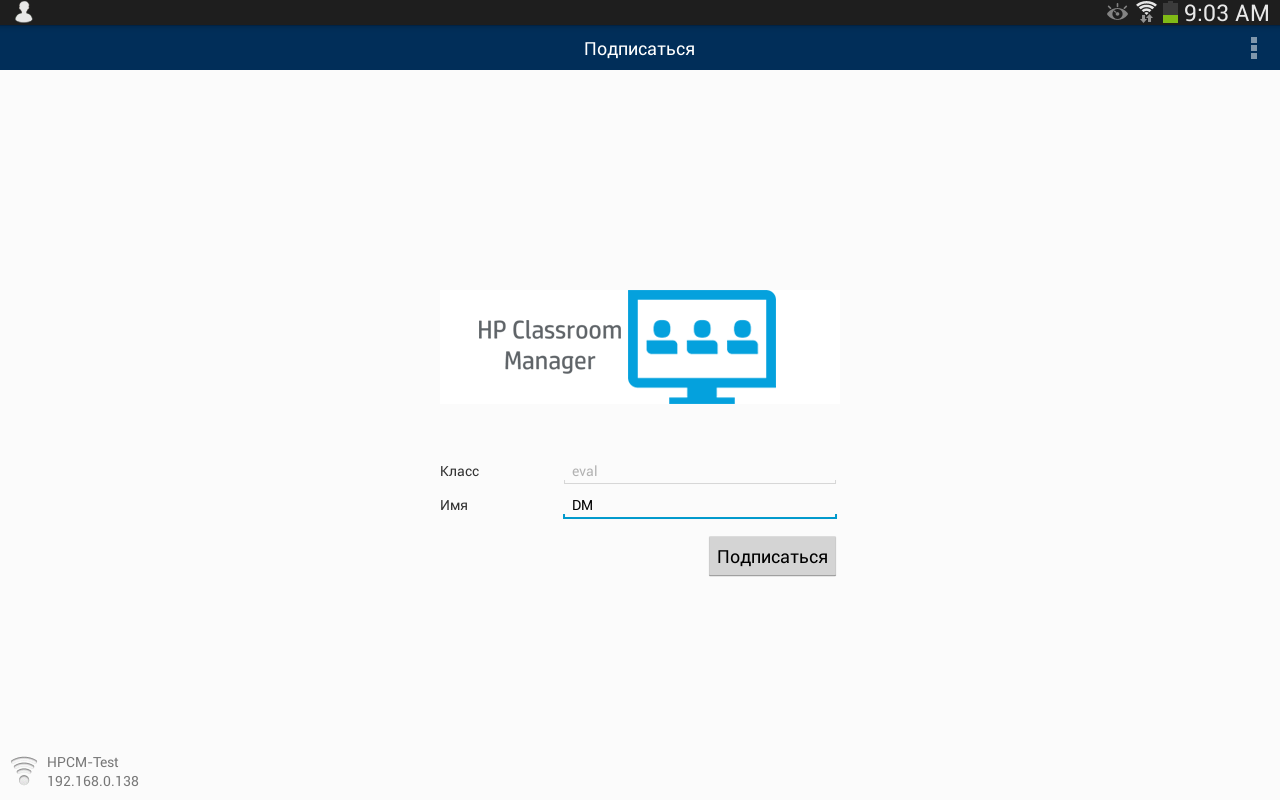Screen dimensions: 1280x800
Task: Tap the eye smart-stay status icon
Action: coord(1117,12)
